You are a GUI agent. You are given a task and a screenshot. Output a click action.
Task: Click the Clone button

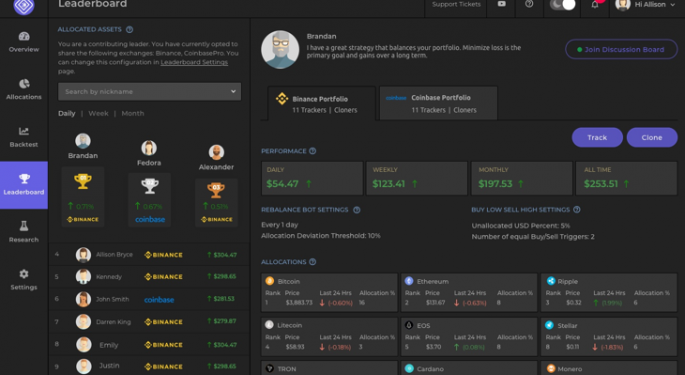[x=652, y=137]
